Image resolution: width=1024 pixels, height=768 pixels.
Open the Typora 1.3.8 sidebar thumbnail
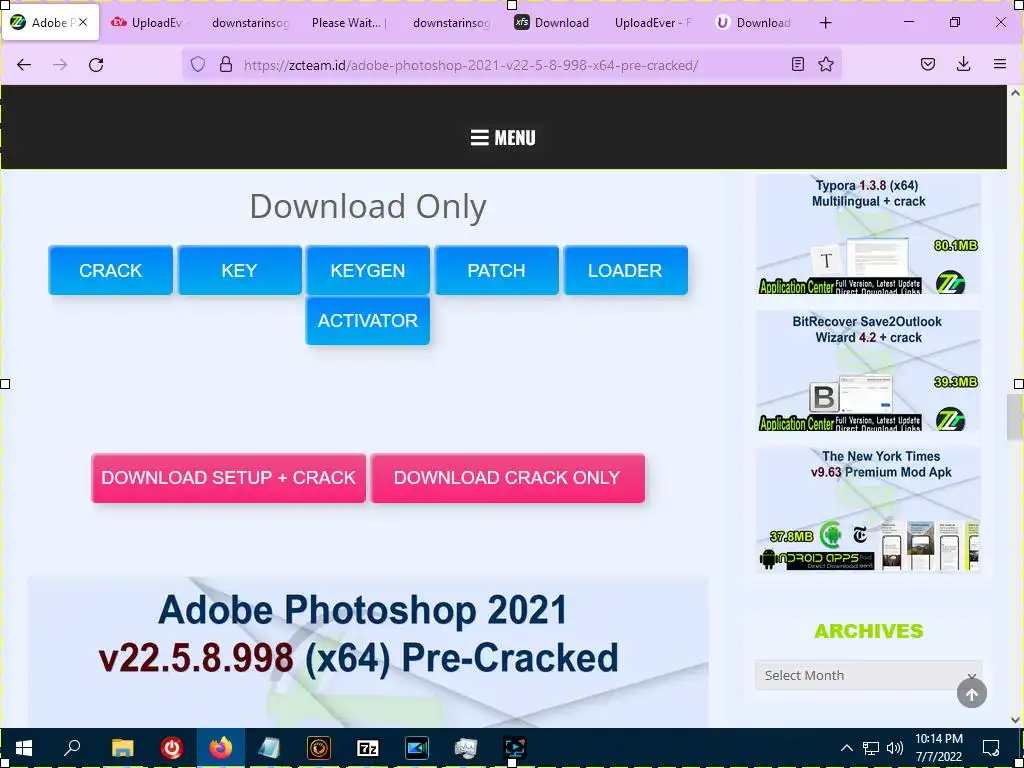868,234
